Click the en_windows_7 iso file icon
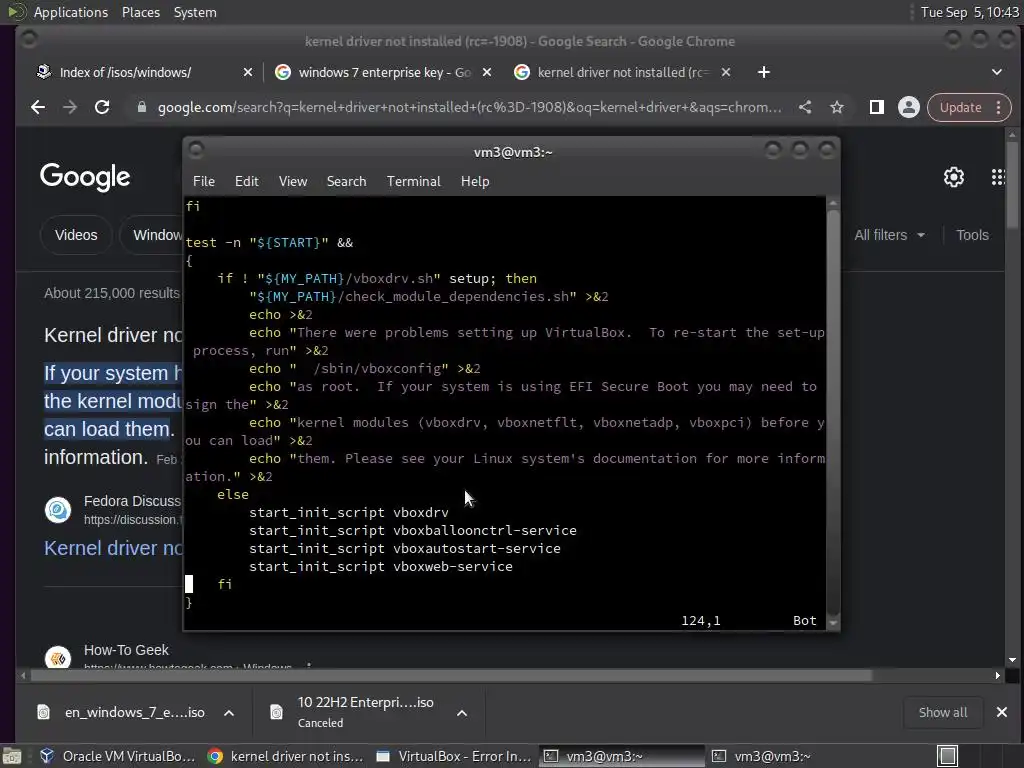The height and width of the screenshot is (768, 1024). point(44,712)
